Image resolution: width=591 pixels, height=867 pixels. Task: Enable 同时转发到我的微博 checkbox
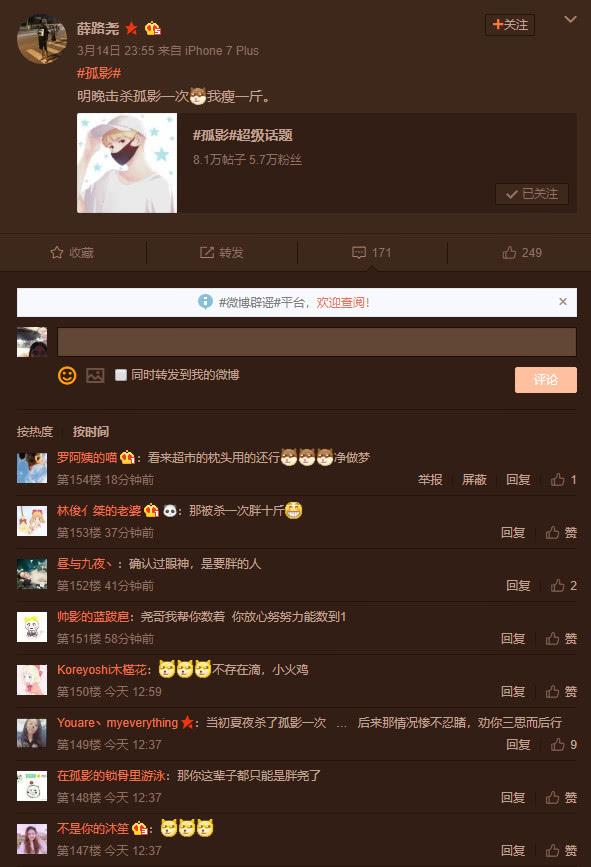121,375
